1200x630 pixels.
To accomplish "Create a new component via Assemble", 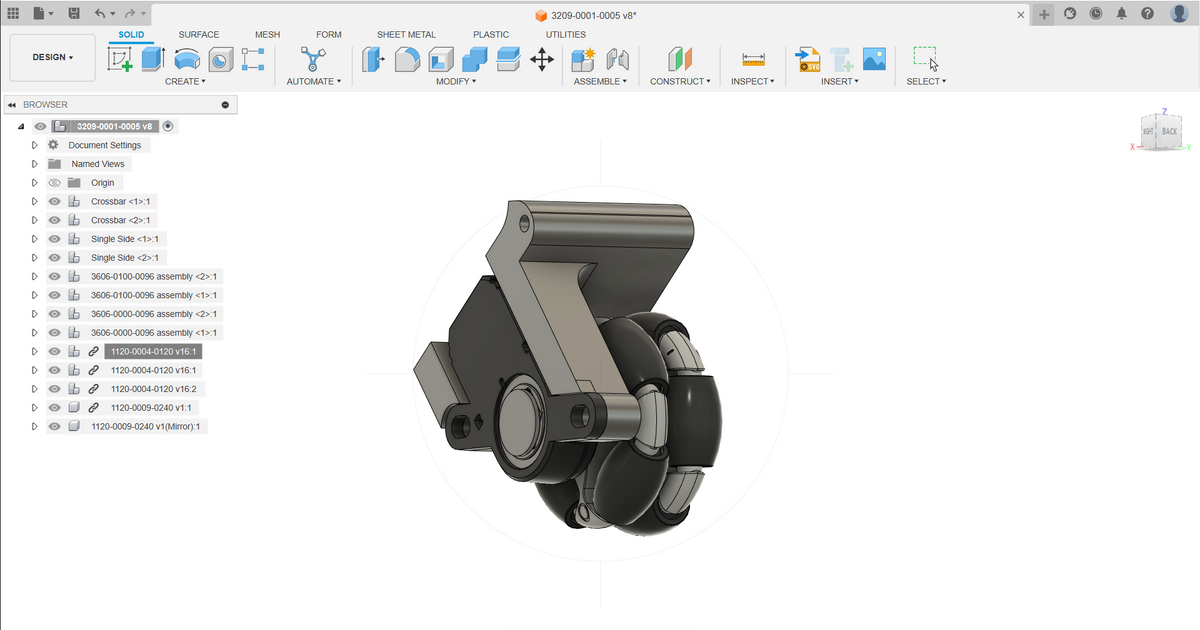I will click(580, 60).
